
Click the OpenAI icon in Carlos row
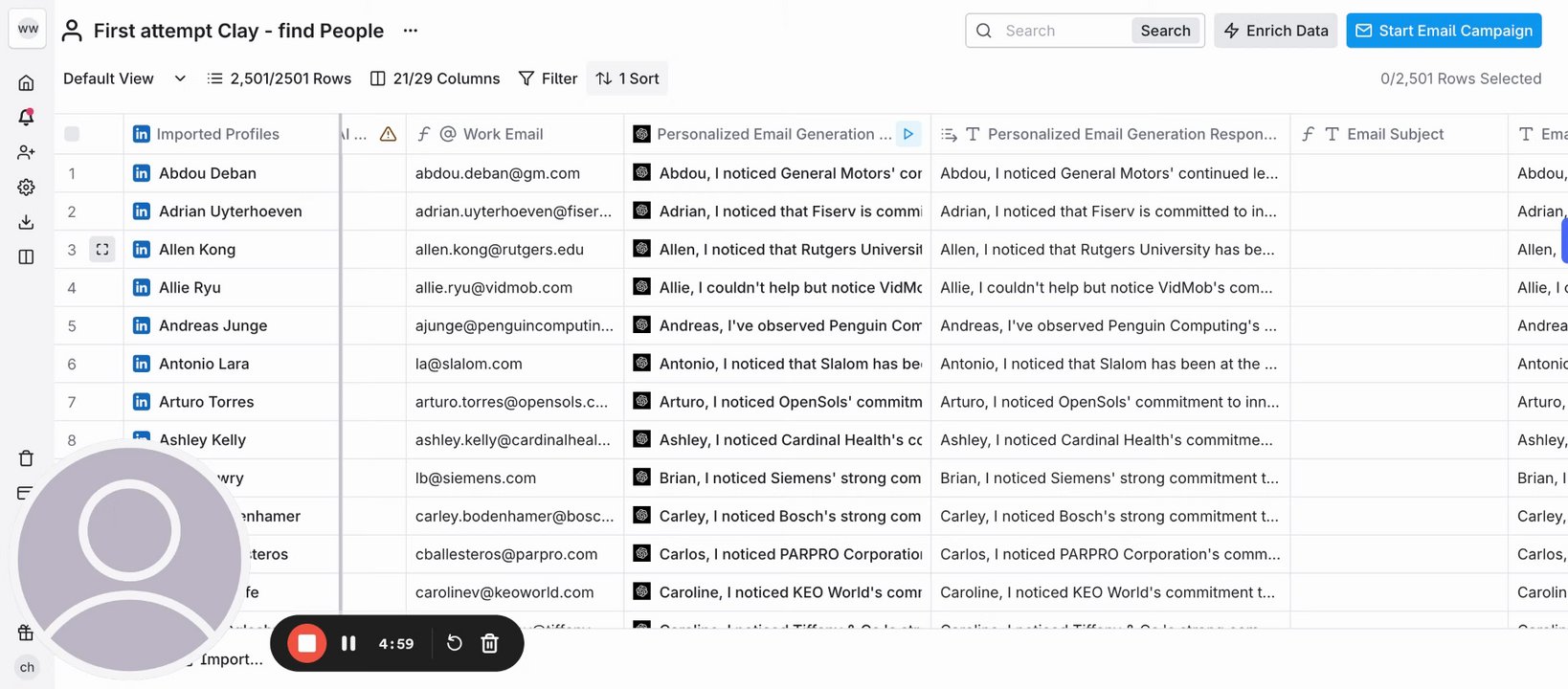pyautogui.click(x=642, y=553)
